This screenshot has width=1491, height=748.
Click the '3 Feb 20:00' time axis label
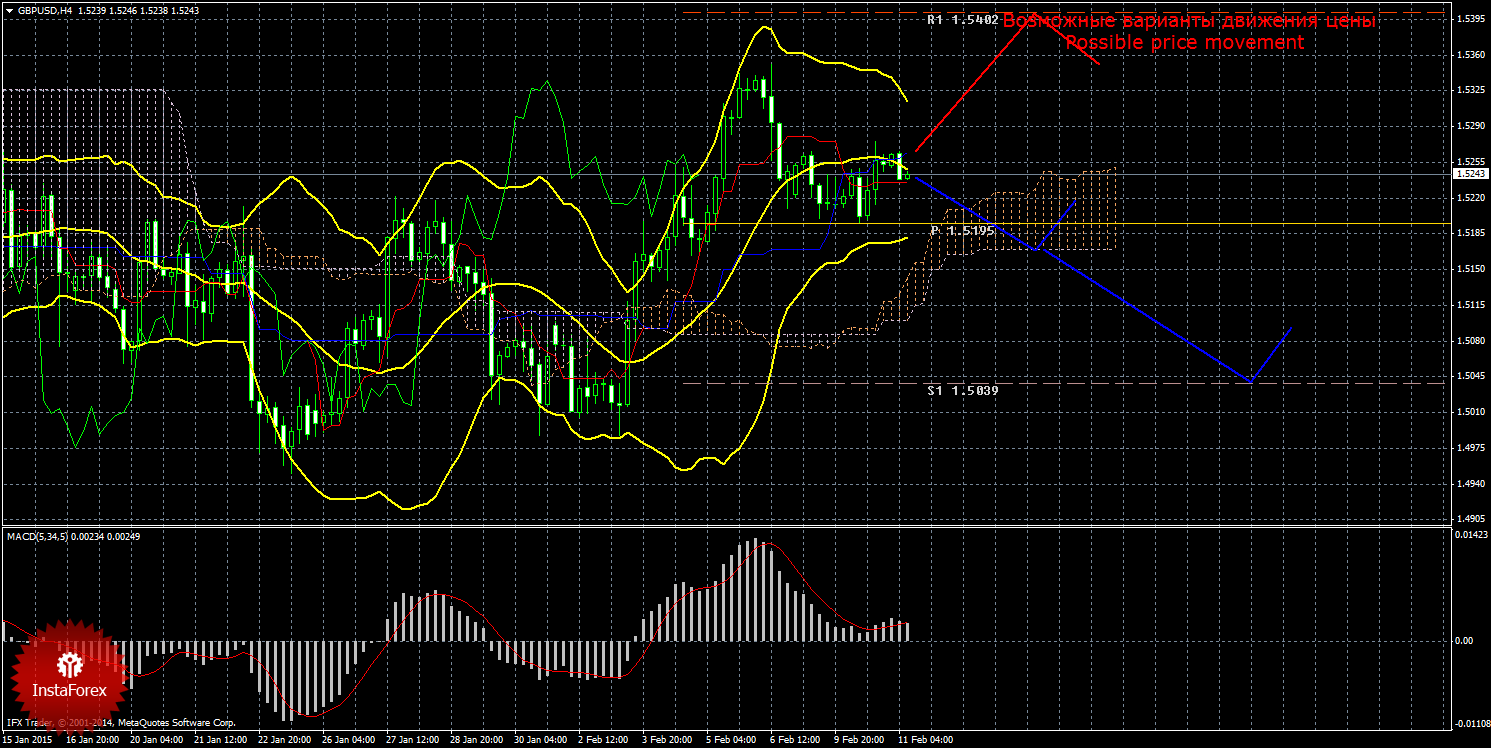[667, 741]
